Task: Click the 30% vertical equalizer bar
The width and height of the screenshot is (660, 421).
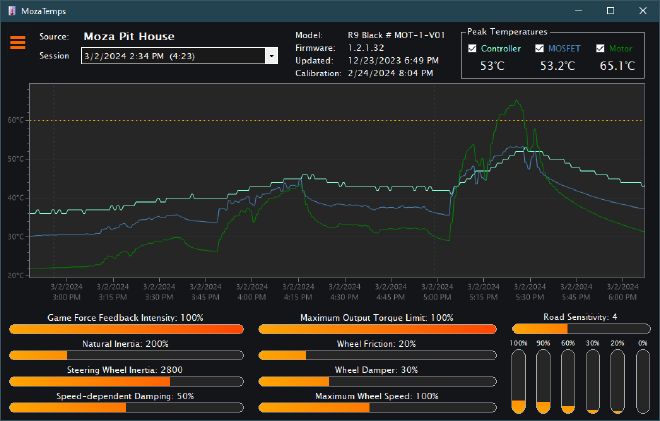Action: click(592, 380)
